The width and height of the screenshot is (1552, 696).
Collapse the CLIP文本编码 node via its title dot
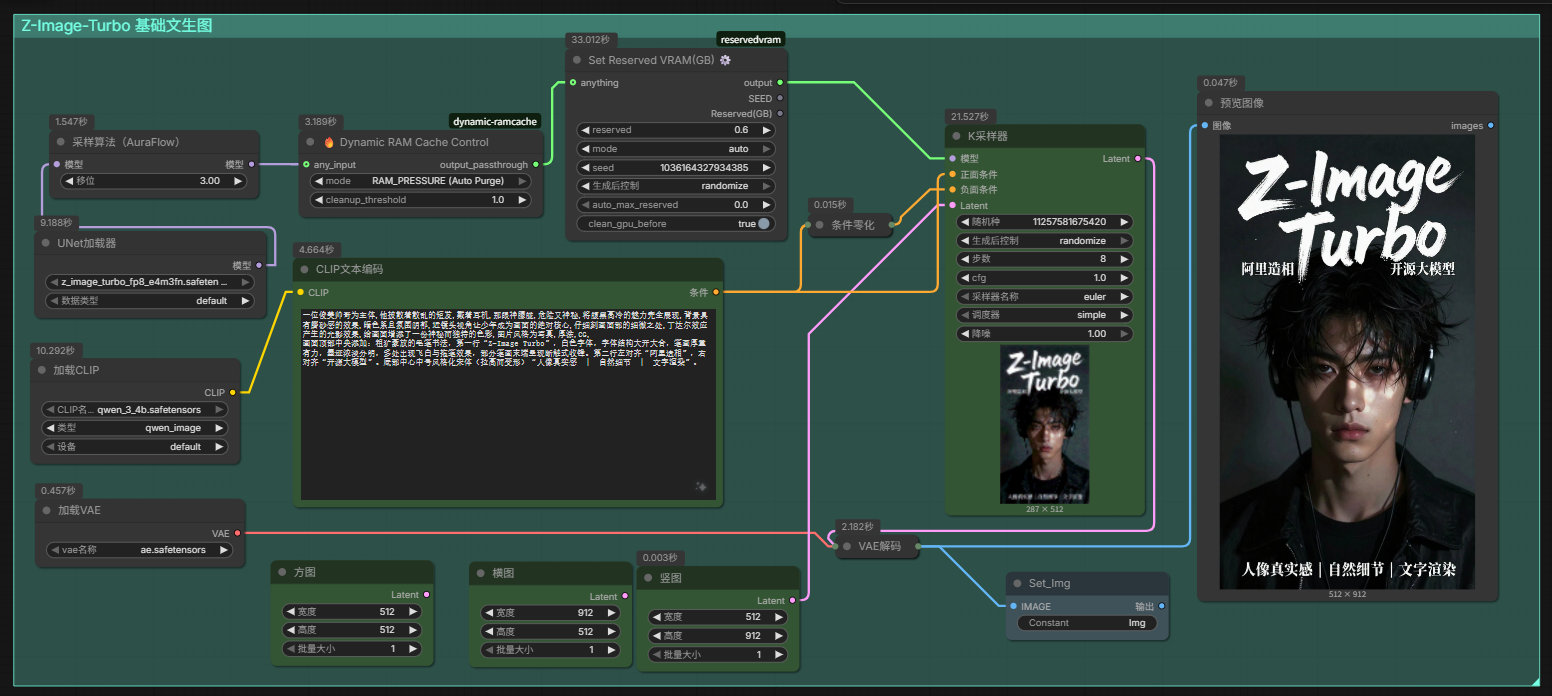point(304,269)
